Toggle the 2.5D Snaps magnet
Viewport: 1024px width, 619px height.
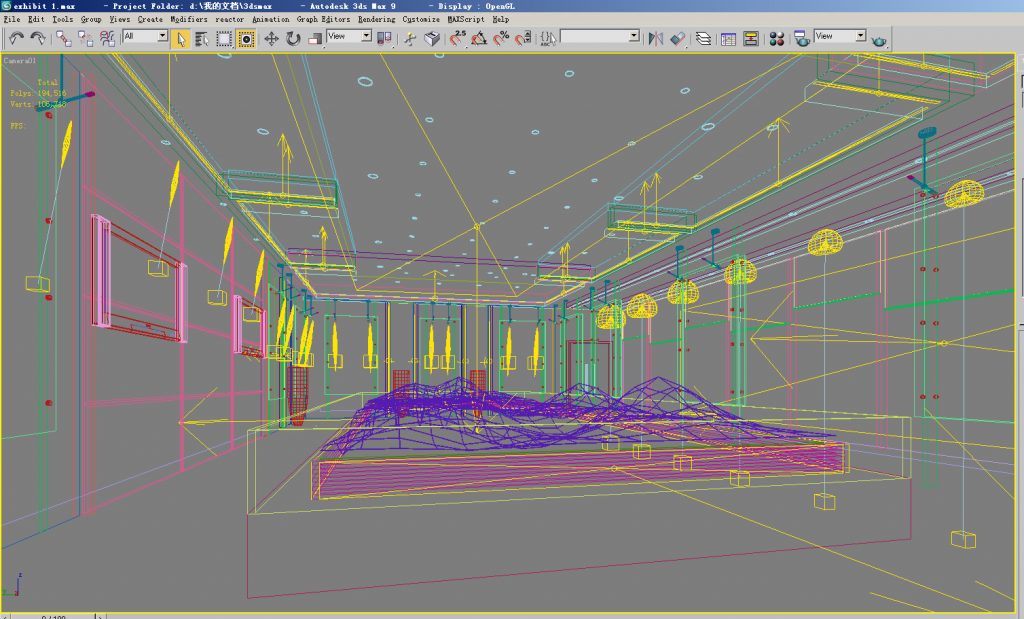(457, 38)
